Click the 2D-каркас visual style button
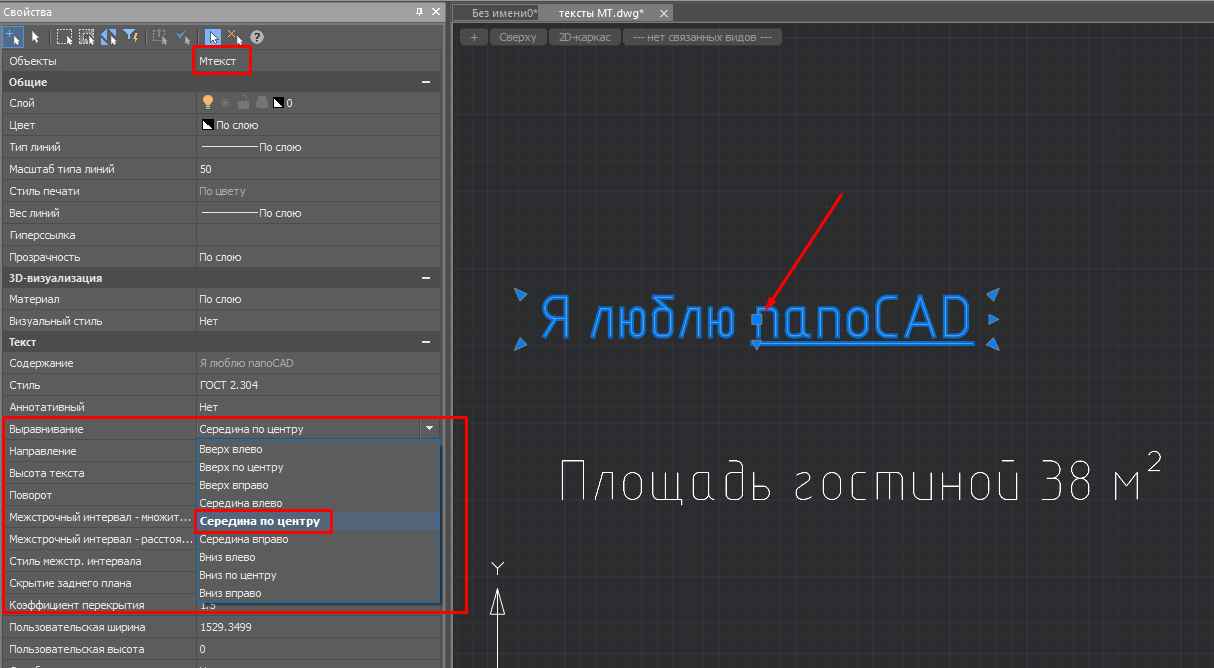 tap(585, 37)
